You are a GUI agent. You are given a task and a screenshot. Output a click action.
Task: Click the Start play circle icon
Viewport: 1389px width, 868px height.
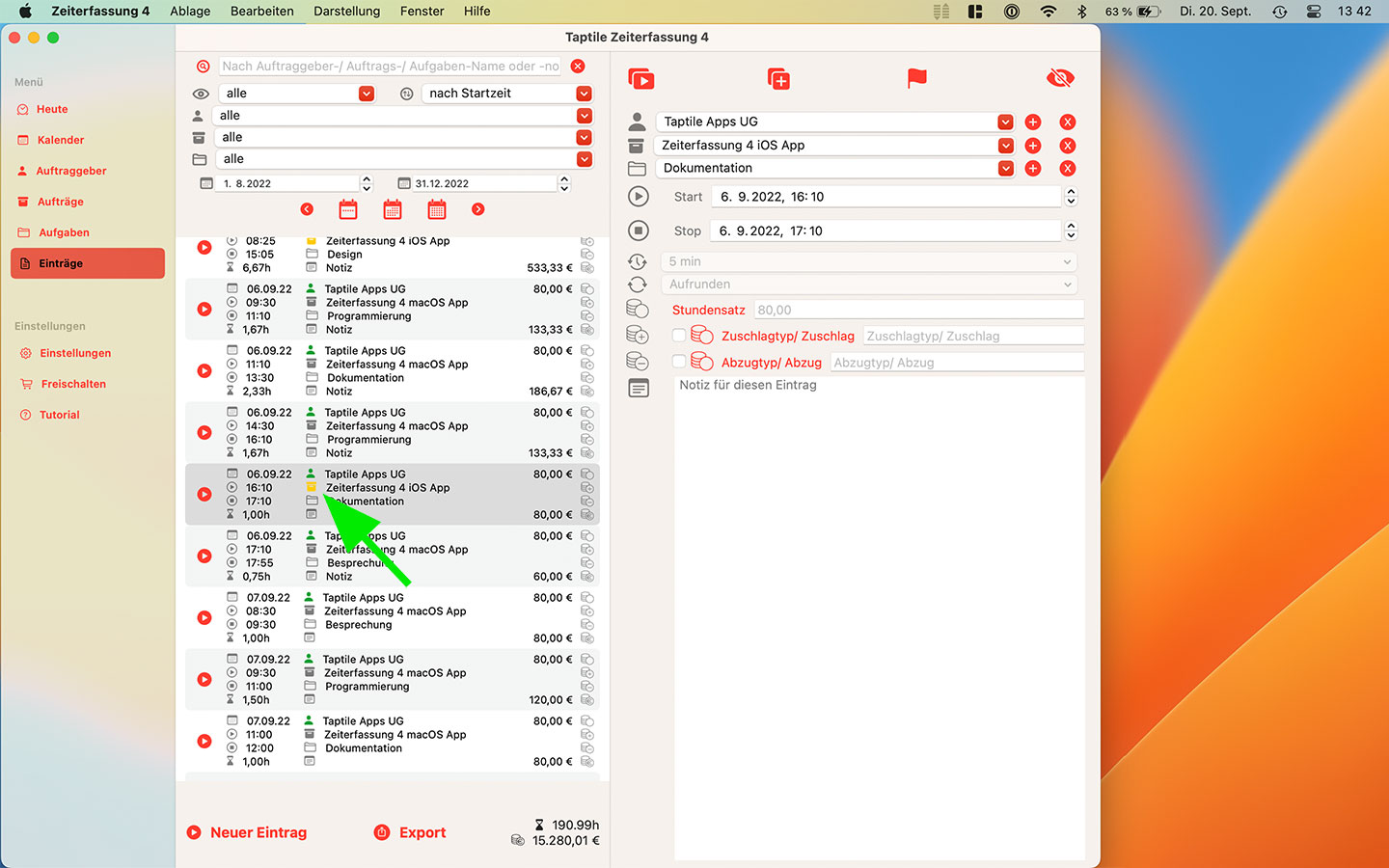click(638, 197)
